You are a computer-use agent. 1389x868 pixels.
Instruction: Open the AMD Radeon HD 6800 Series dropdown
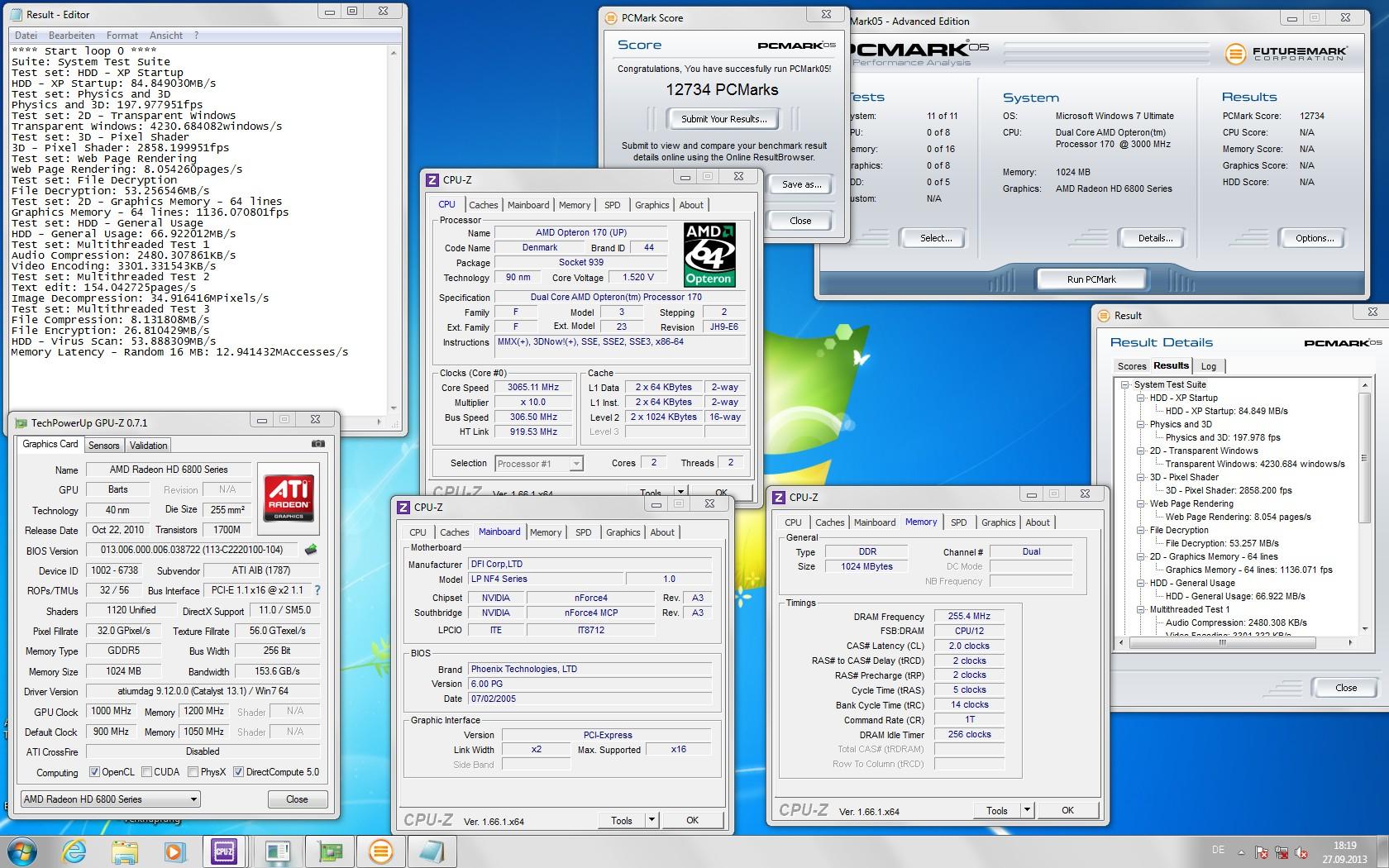[x=111, y=799]
